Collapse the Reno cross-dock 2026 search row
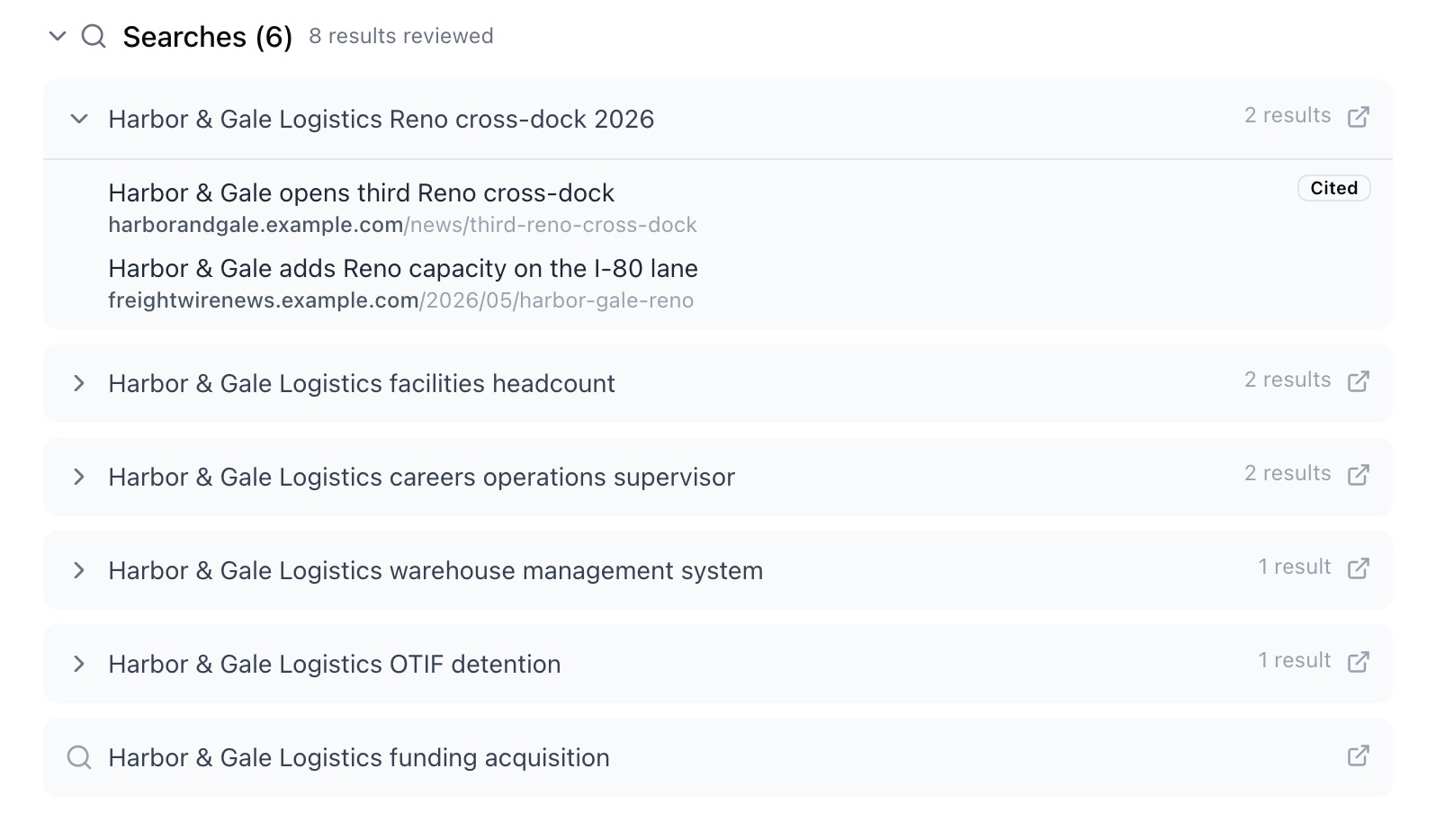The image size is (1436, 840). click(79, 119)
